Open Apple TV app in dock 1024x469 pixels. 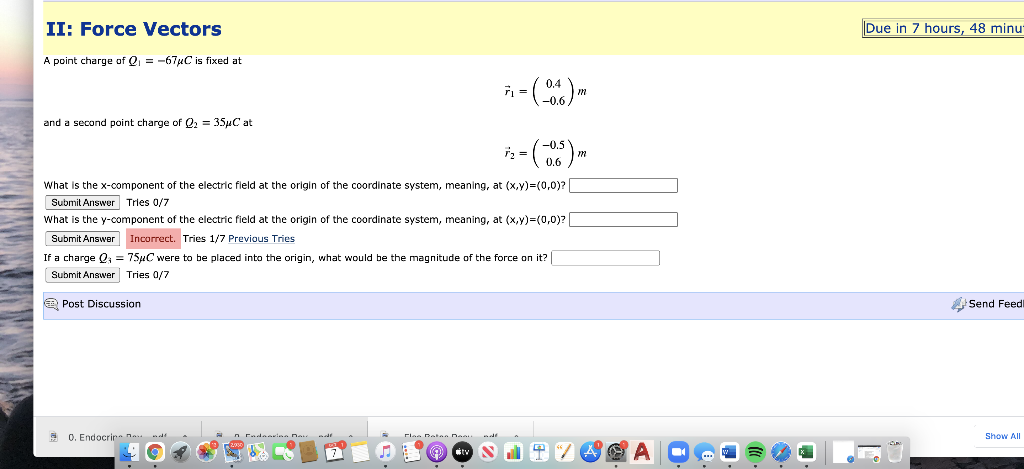(x=462, y=452)
